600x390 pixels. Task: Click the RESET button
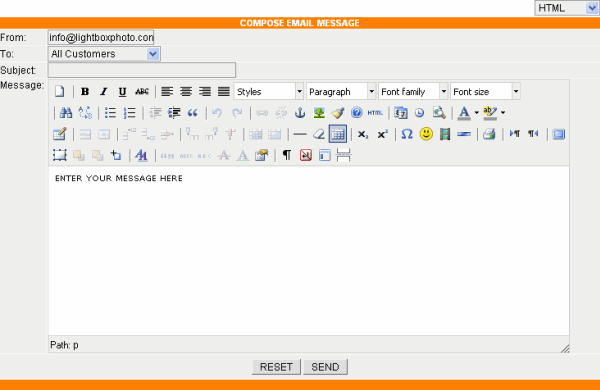point(276,367)
